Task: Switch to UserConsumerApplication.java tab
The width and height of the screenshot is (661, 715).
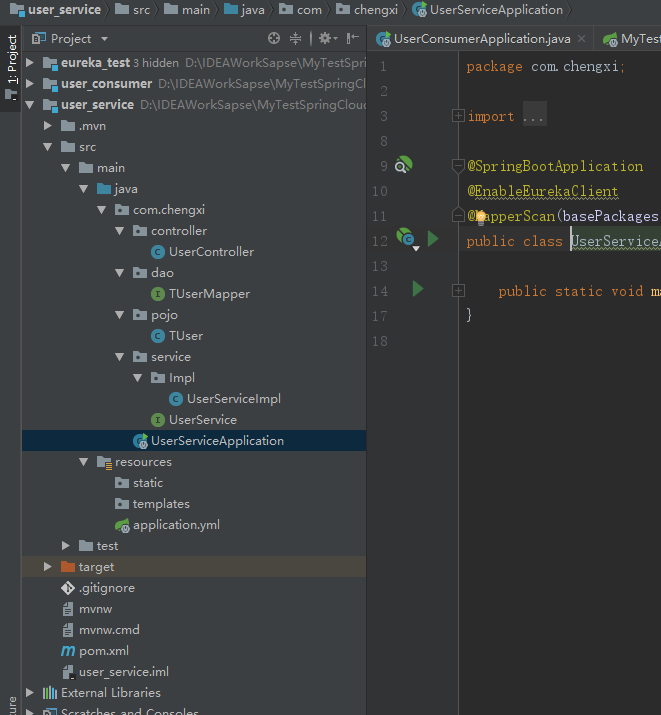Action: (x=482, y=39)
